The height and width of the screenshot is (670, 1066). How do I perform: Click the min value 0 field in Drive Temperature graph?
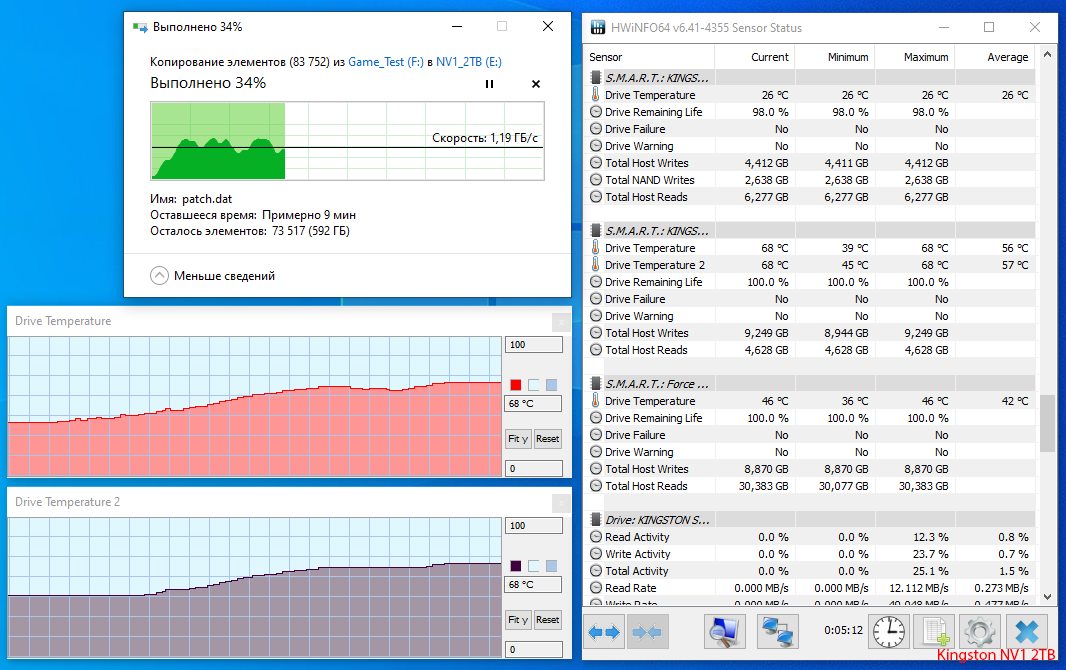click(534, 468)
